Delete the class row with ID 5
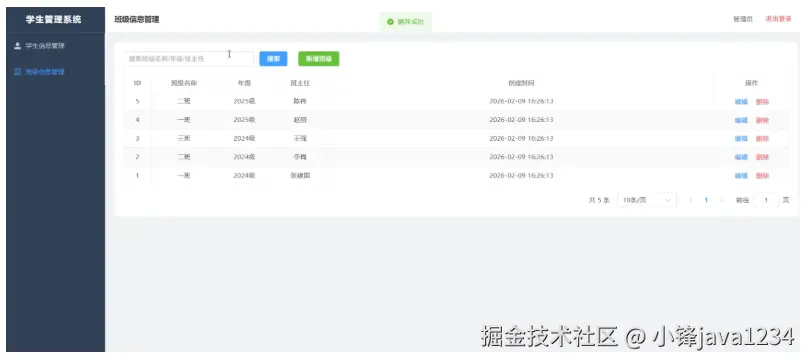Viewport: 807px width, 363px height. [x=762, y=102]
